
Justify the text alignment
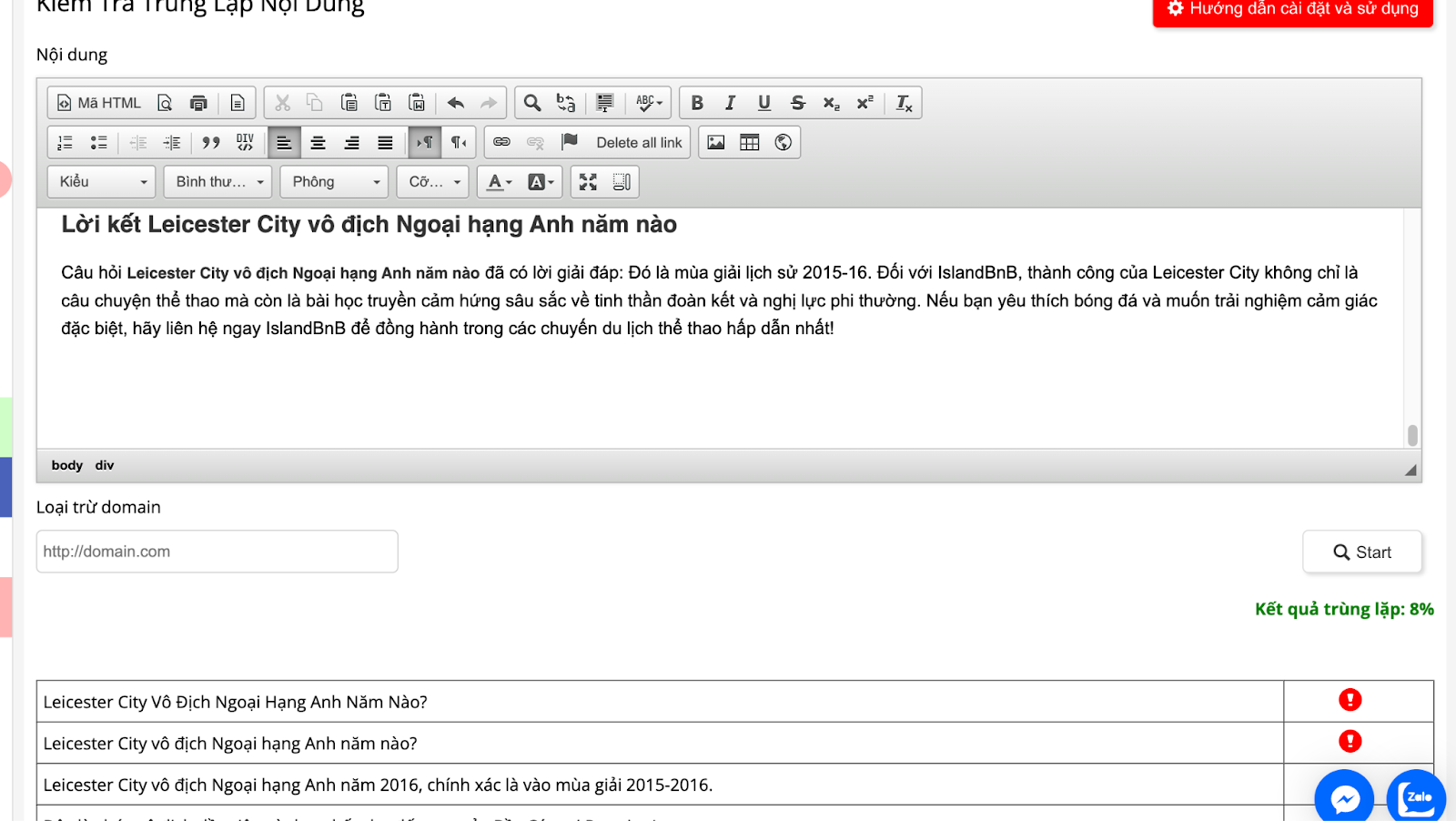coord(385,142)
